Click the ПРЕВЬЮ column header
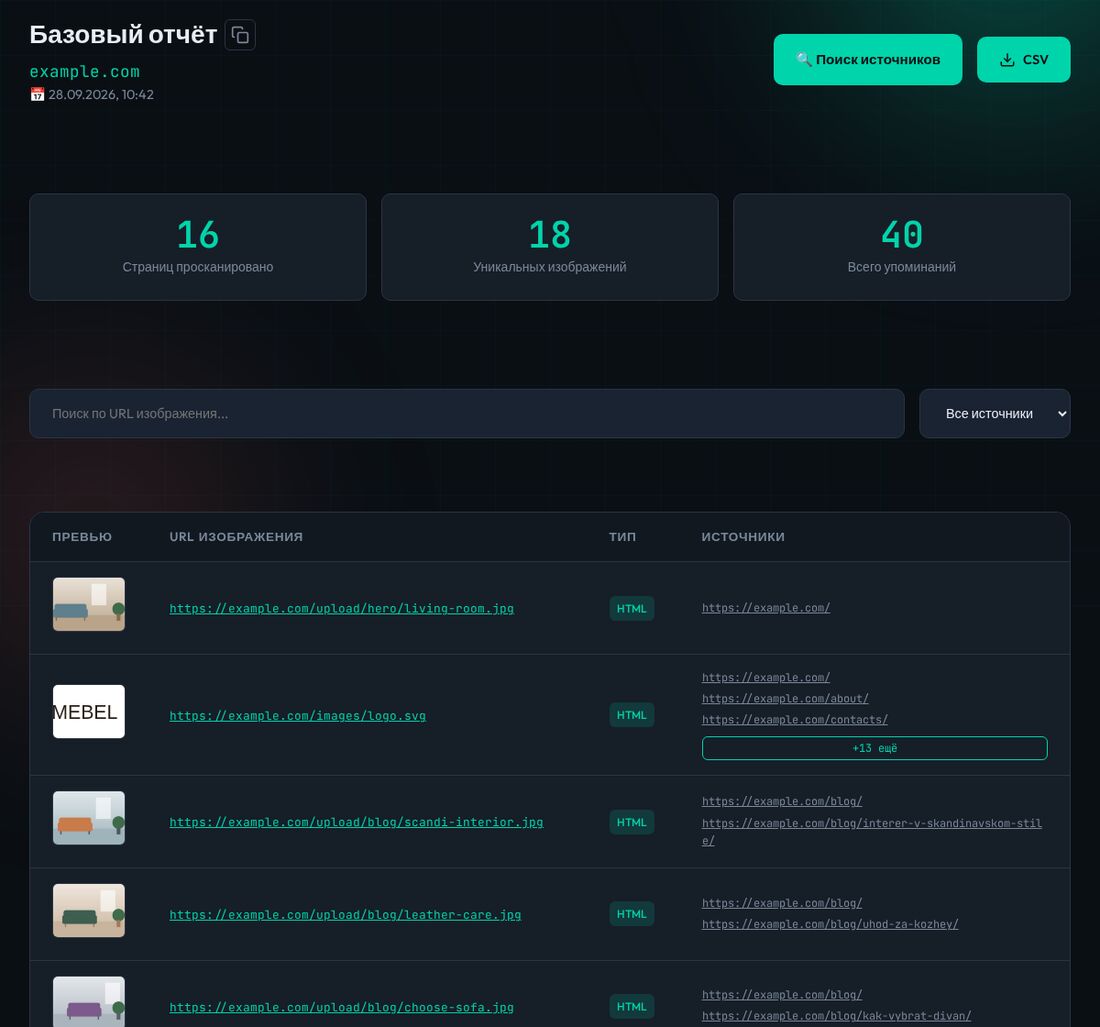Viewport: 1100px width, 1027px height. pyautogui.click(x=82, y=537)
